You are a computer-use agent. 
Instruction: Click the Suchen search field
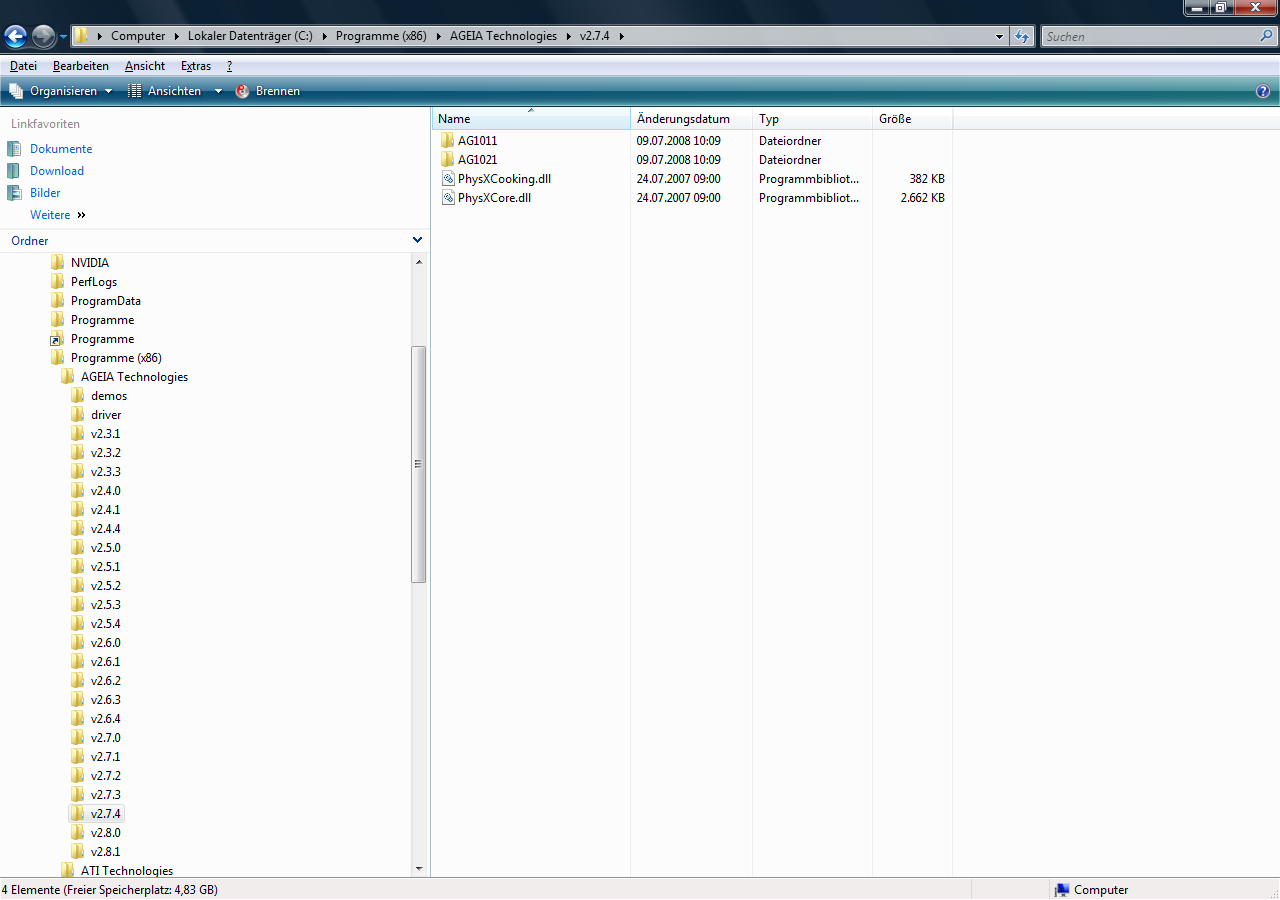pyautogui.click(x=1149, y=36)
